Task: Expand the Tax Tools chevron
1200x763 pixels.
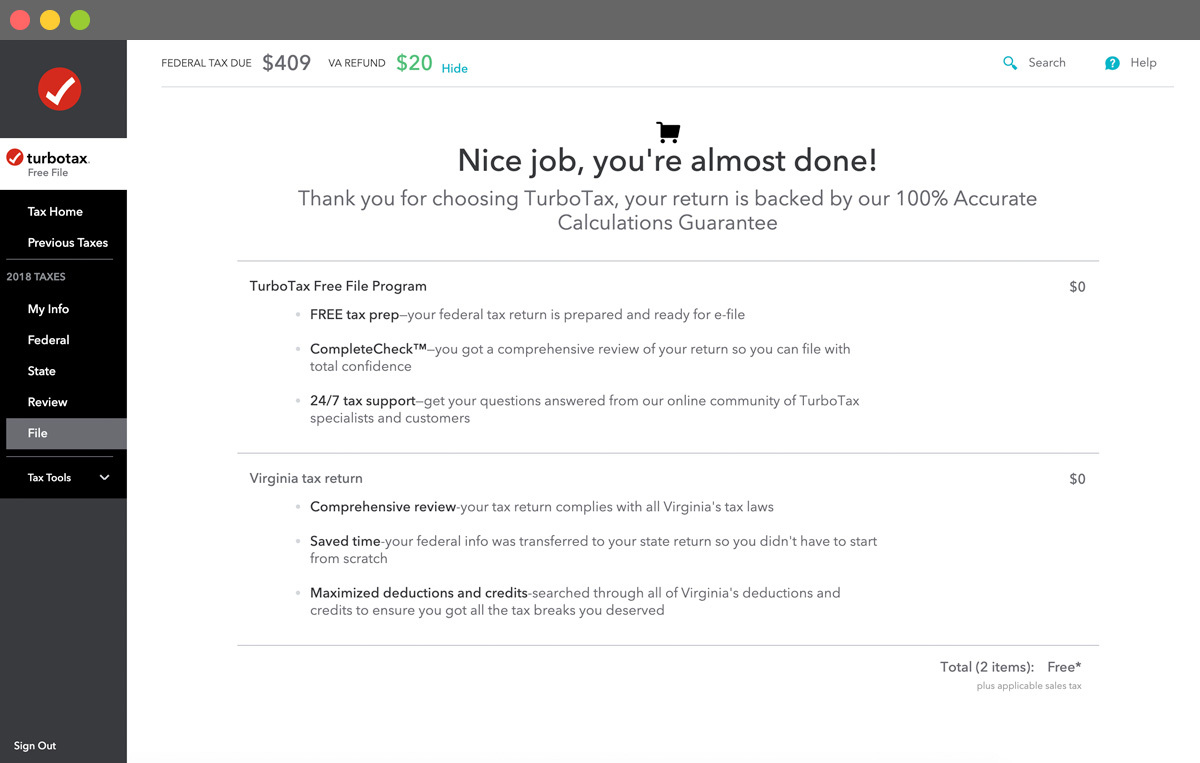Action: pos(105,478)
